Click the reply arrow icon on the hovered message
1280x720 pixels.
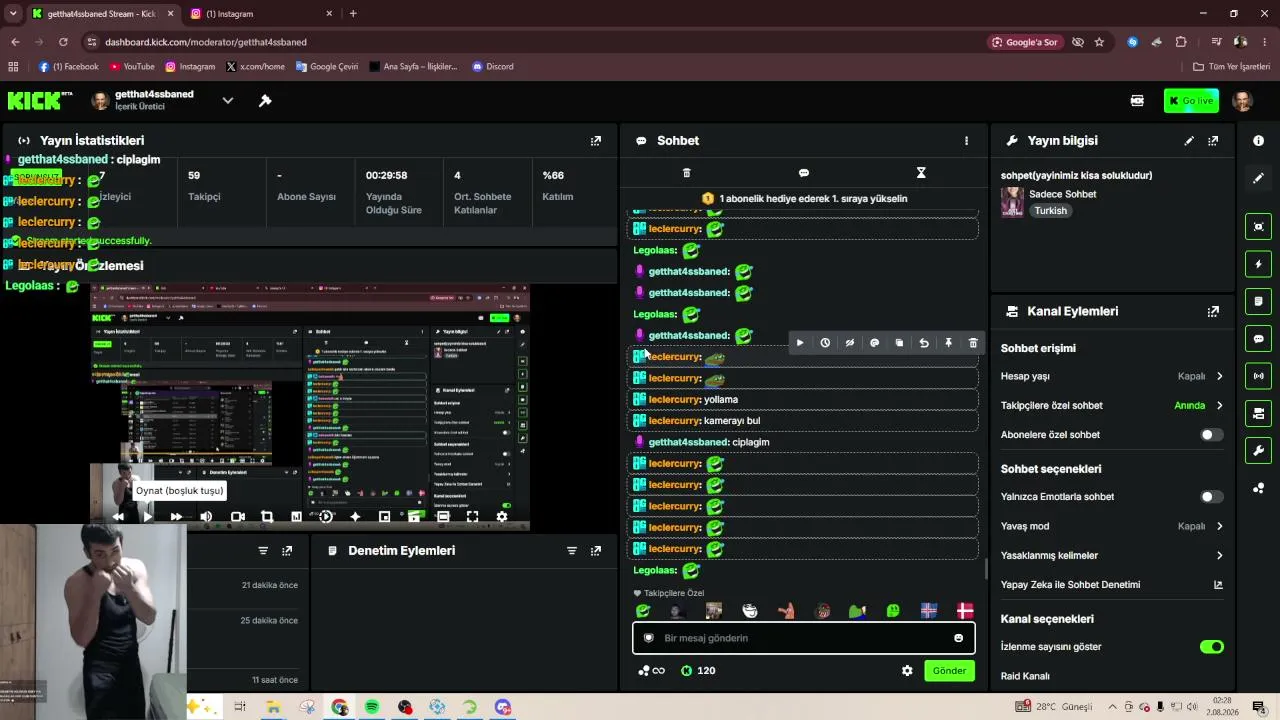(924, 343)
